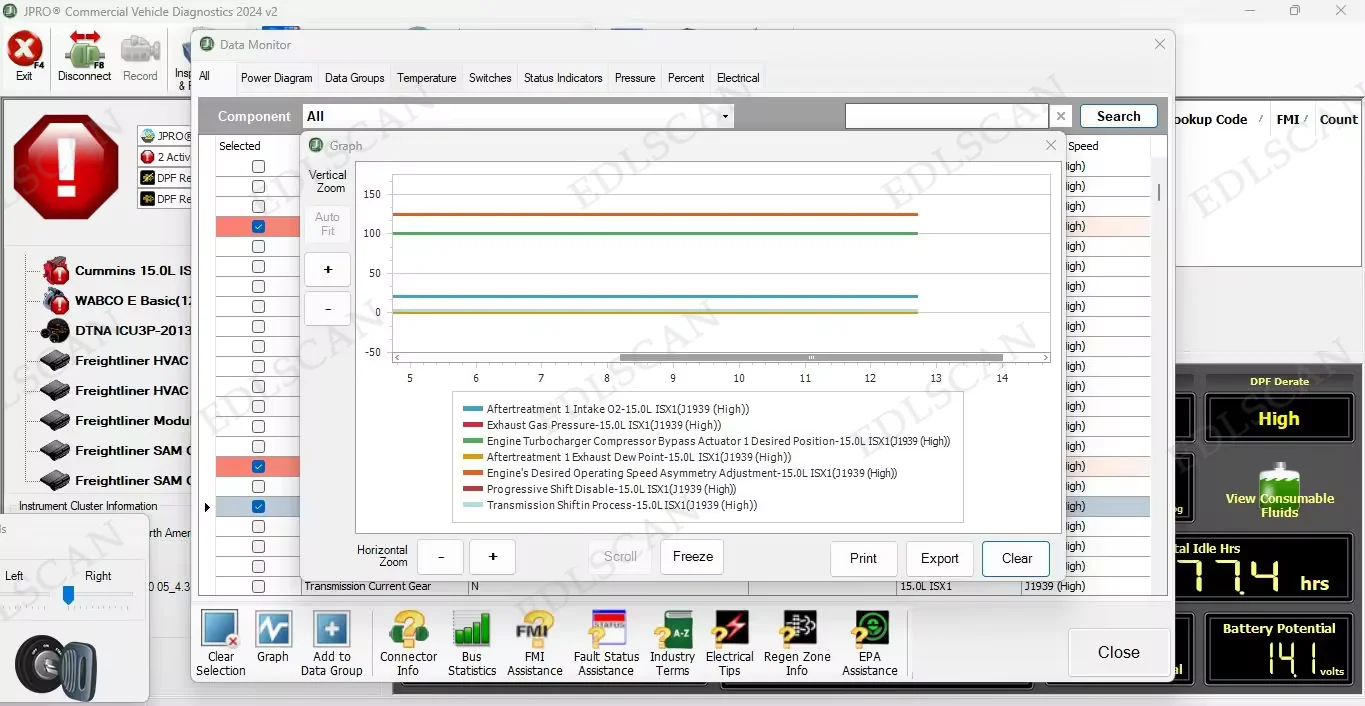Switch to Status Indicators tab
The image size is (1365, 706).
[x=563, y=78]
